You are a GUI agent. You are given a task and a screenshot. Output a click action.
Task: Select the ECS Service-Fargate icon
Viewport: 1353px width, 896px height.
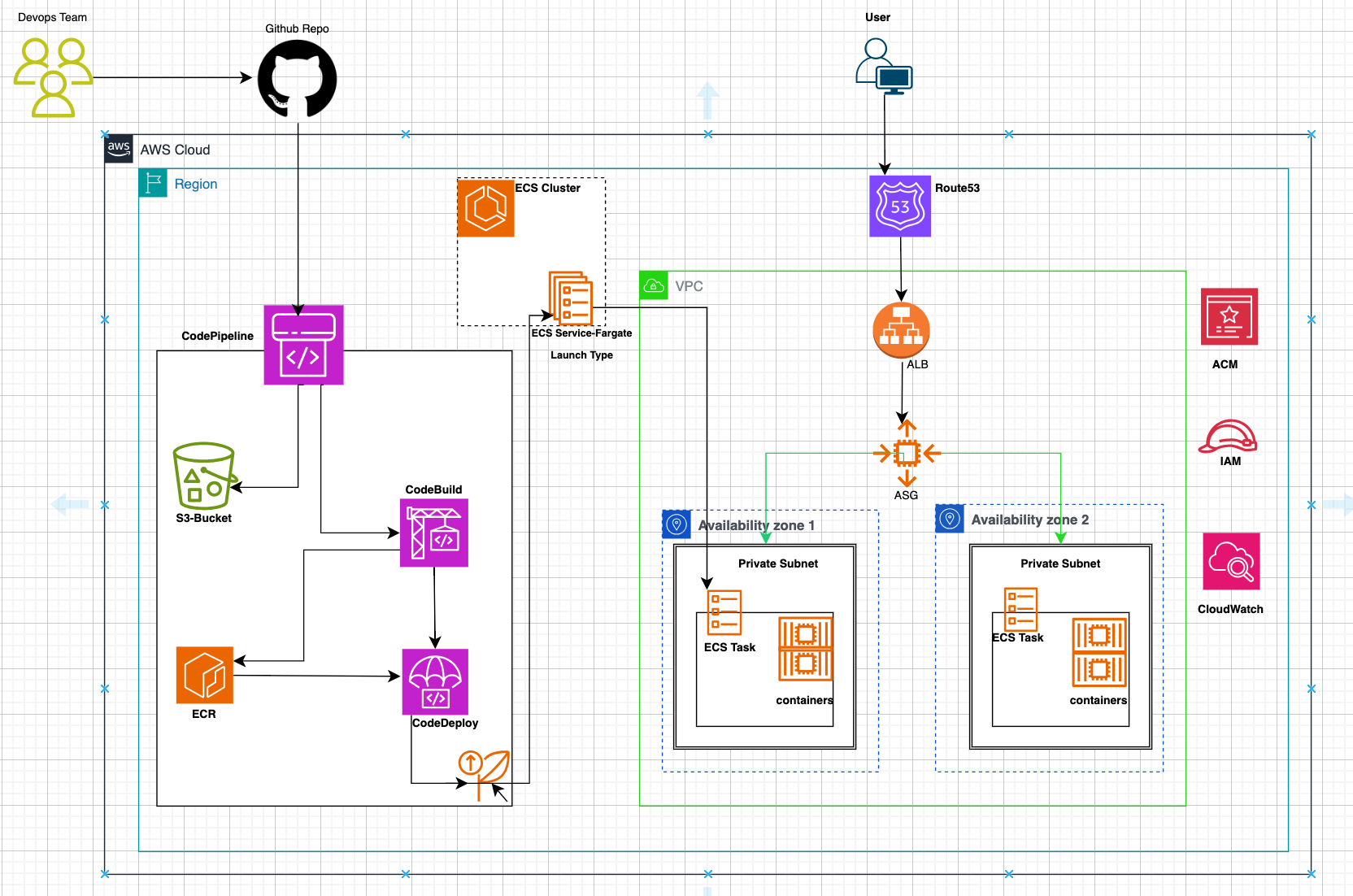click(x=571, y=298)
